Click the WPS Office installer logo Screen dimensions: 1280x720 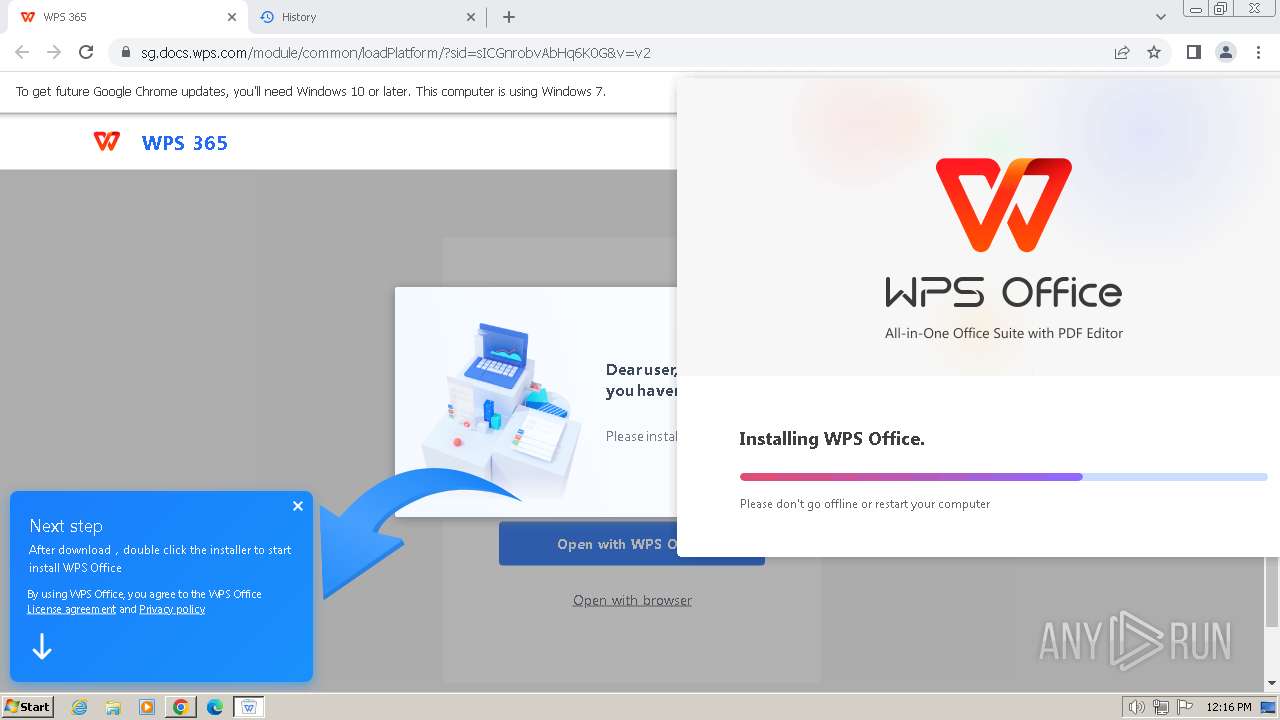click(x=1004, y=205)
